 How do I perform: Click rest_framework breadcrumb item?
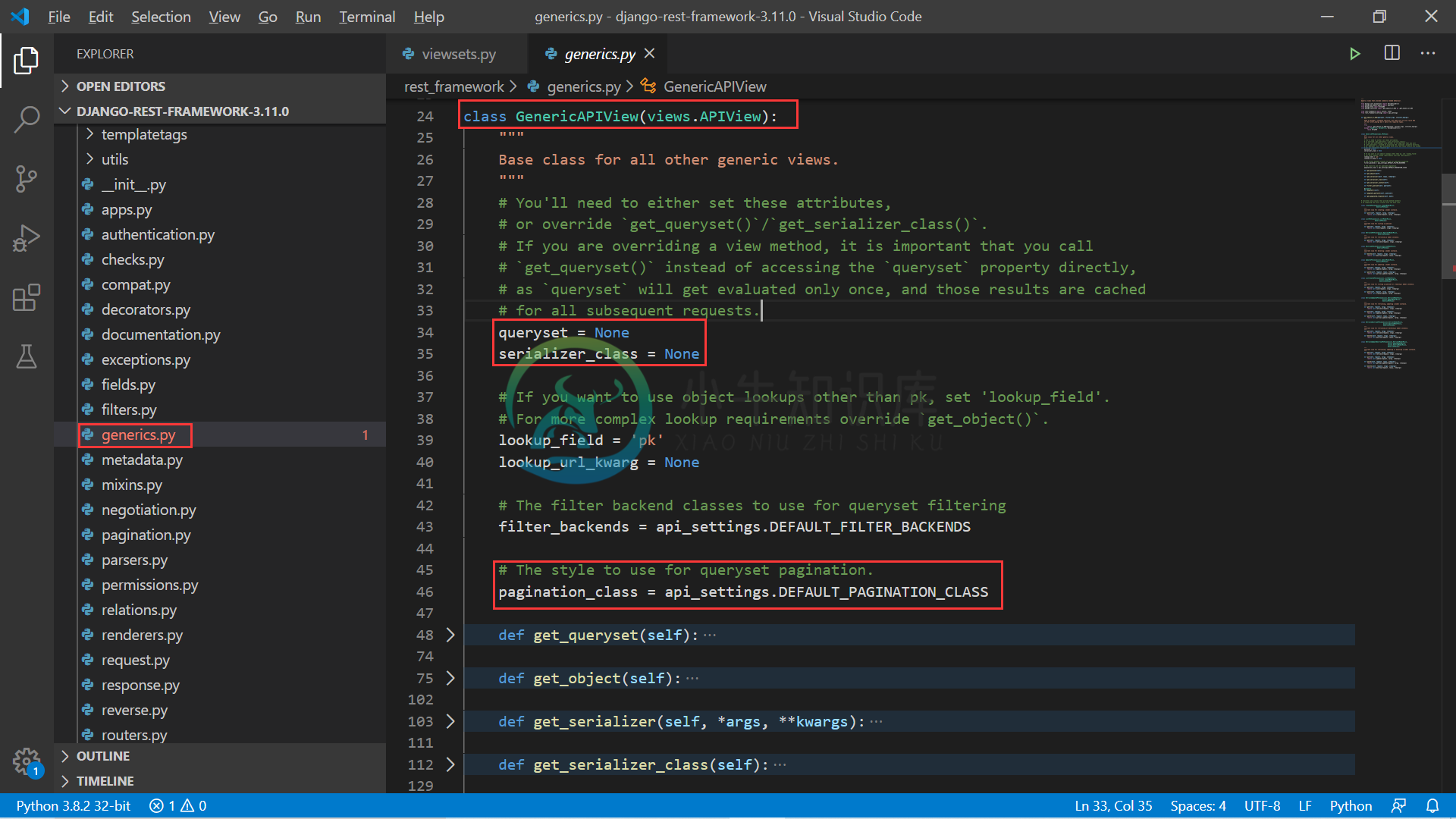coord(453,86)
